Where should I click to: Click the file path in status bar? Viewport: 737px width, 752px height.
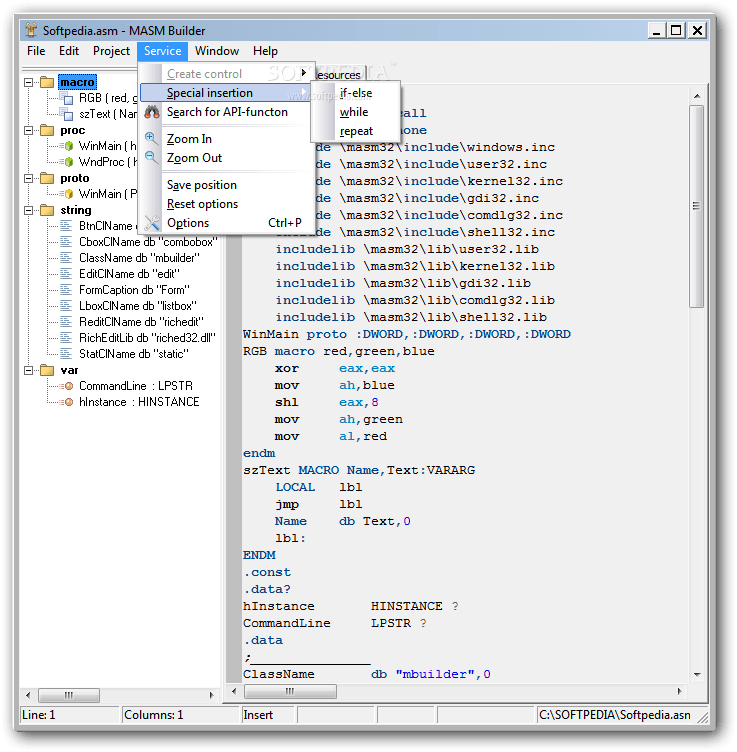pyautogui.click(x=615, y=715)
